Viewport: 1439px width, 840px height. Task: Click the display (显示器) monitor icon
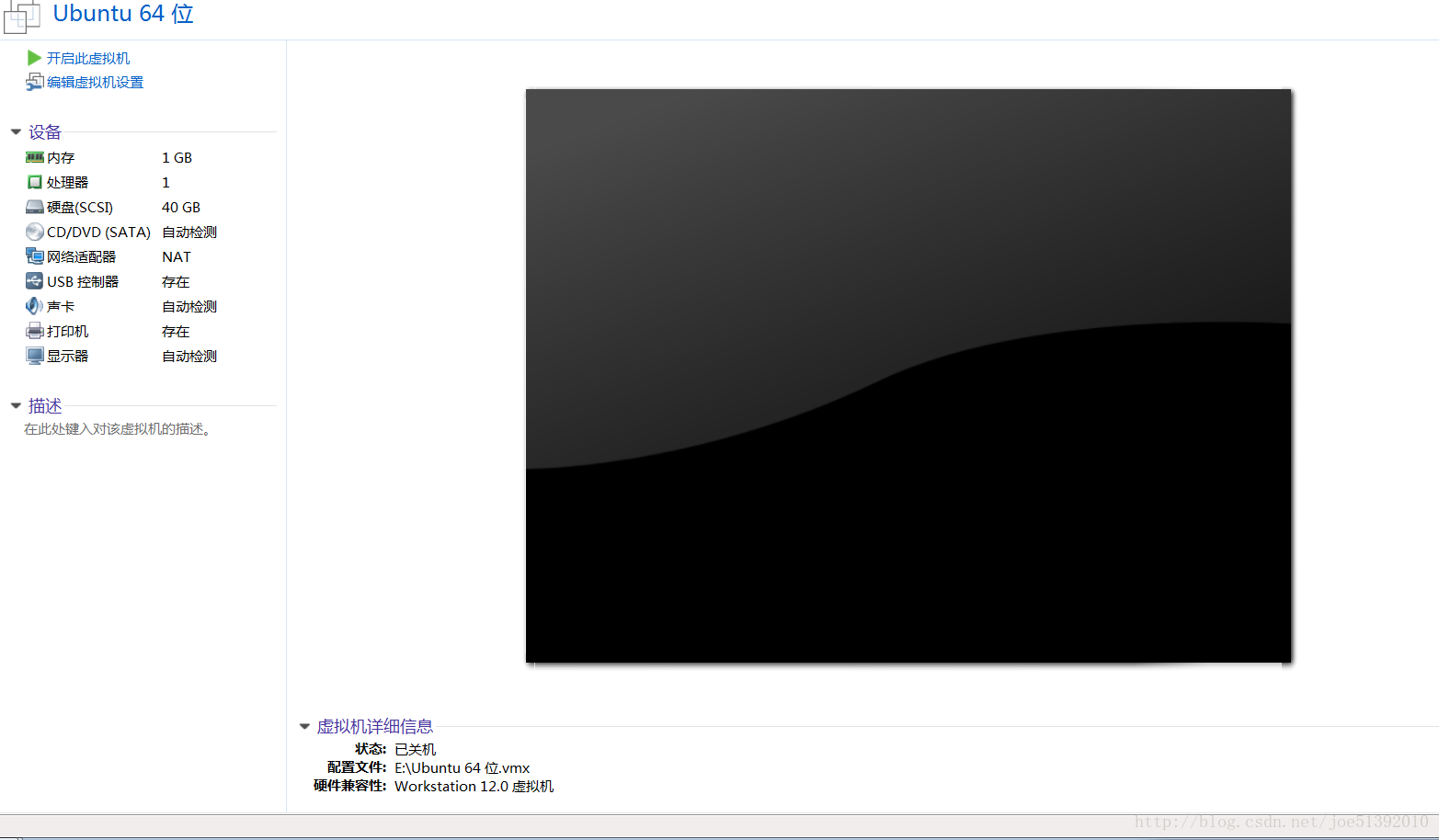(35, 356)
